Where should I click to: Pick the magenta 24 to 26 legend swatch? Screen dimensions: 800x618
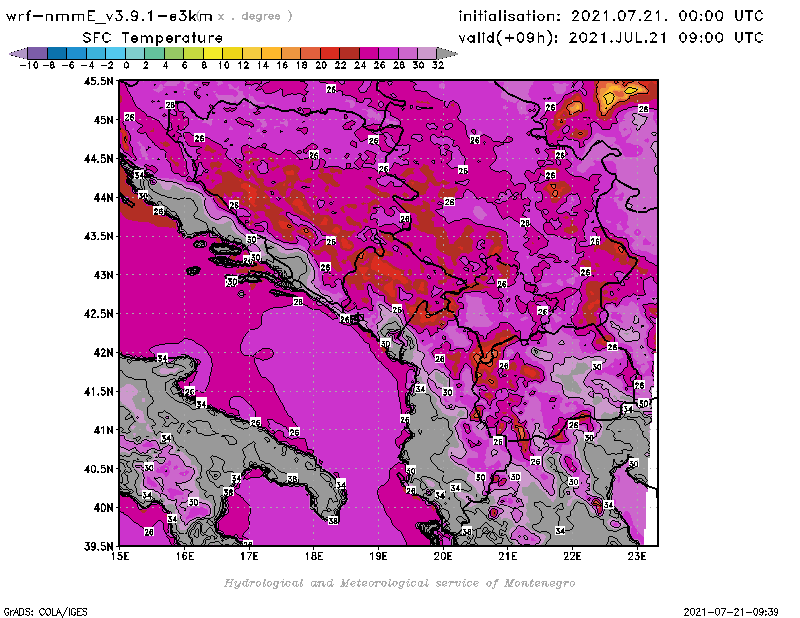pyautogui.click(x=369, y=53)
